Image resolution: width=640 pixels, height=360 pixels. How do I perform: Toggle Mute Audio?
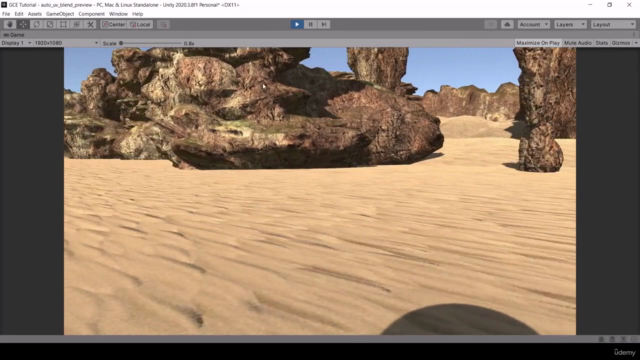[x=578, y=43]
